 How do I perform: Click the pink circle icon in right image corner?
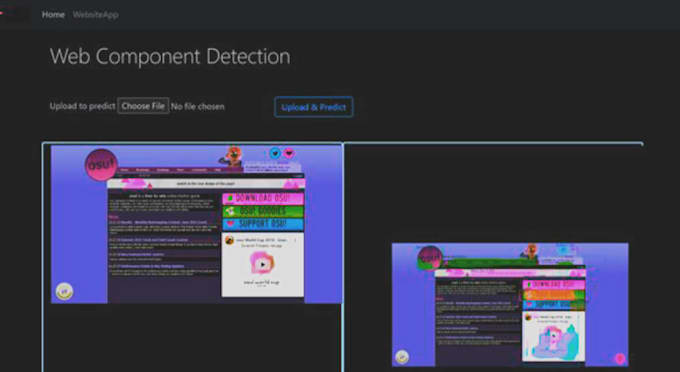620,358
